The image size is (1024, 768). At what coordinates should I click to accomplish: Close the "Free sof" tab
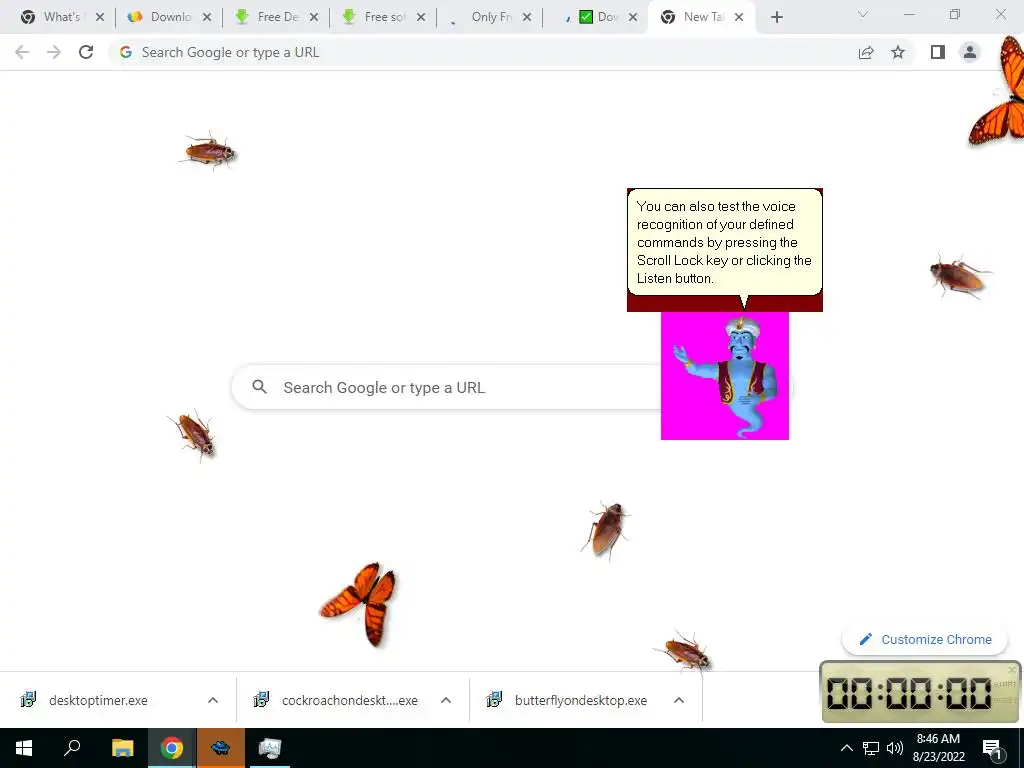click(x=421, y=17)
